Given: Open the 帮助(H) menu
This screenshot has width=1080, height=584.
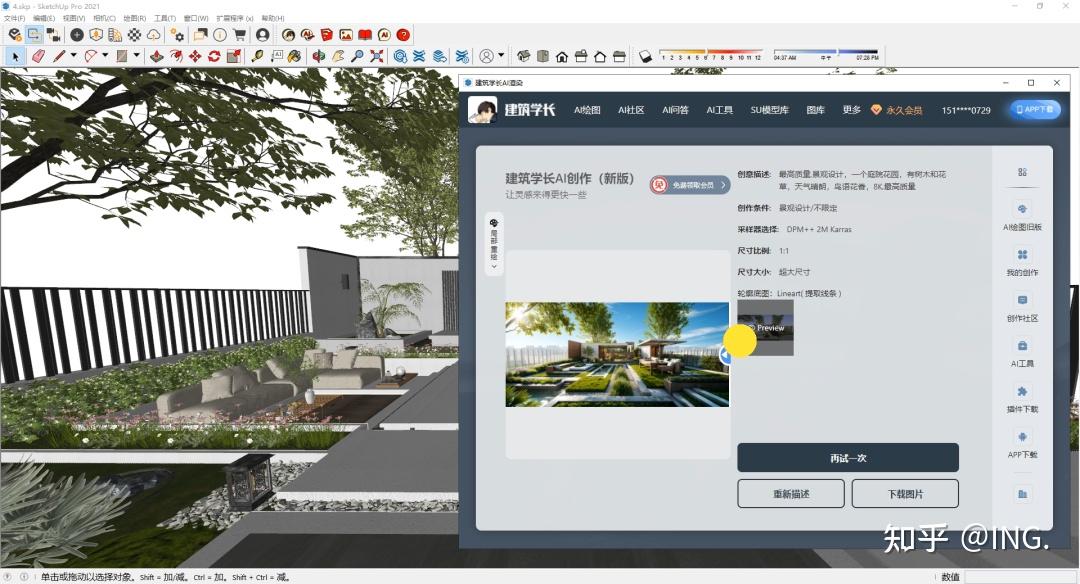Looking at the screenshot, I should coord(273,18).
